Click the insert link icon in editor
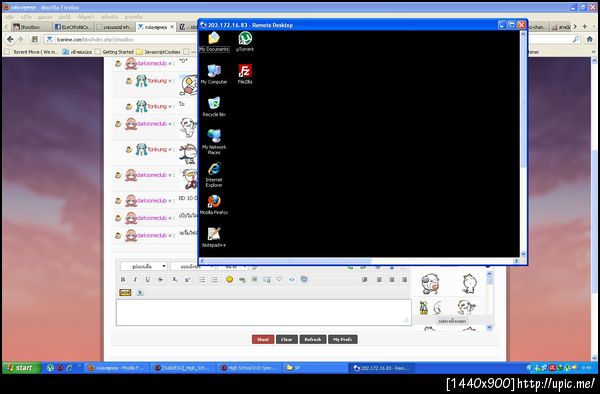 (242, 280)
